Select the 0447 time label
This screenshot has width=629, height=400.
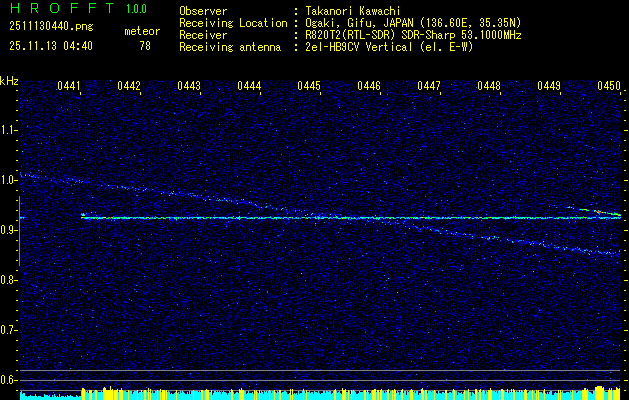pyautogui.click(x=429, y=87)
